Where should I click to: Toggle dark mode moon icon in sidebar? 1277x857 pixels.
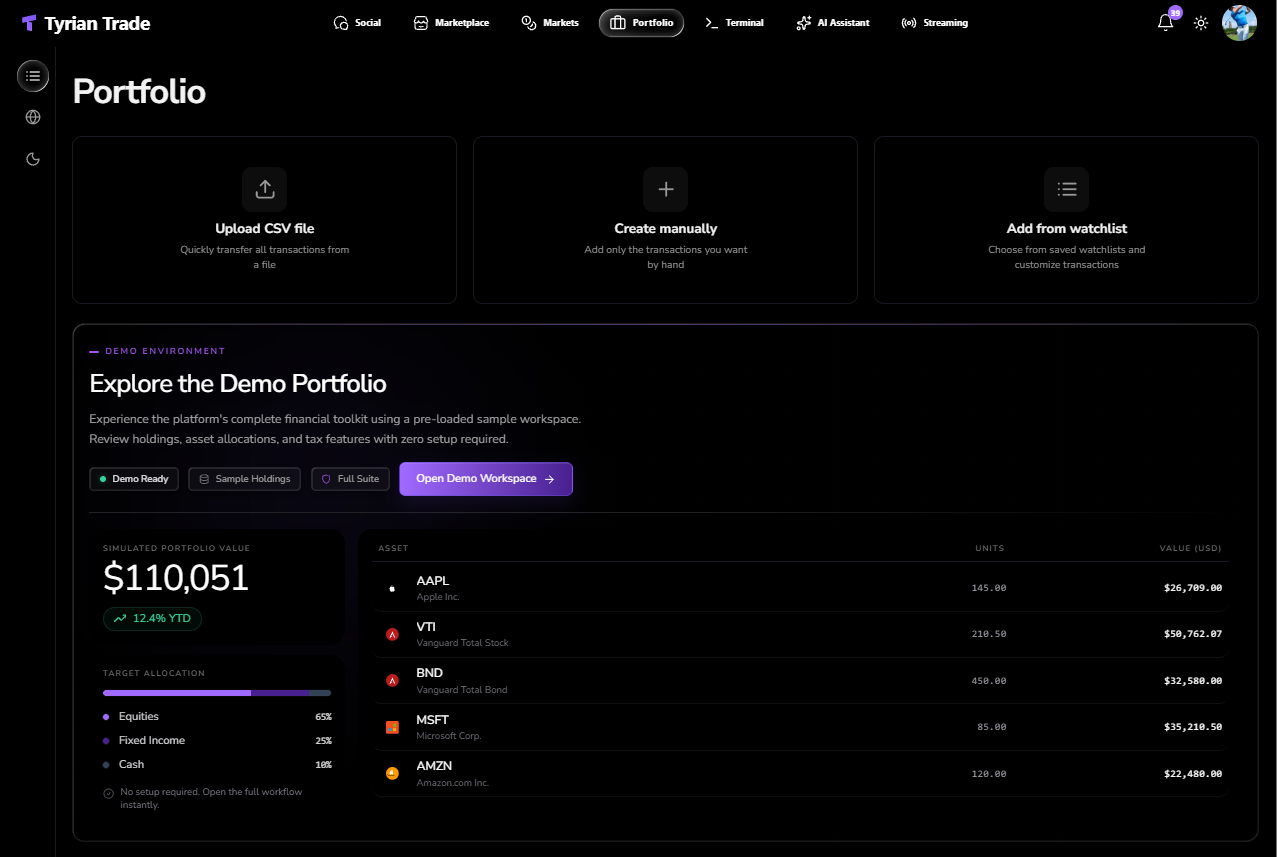[33, 159]
